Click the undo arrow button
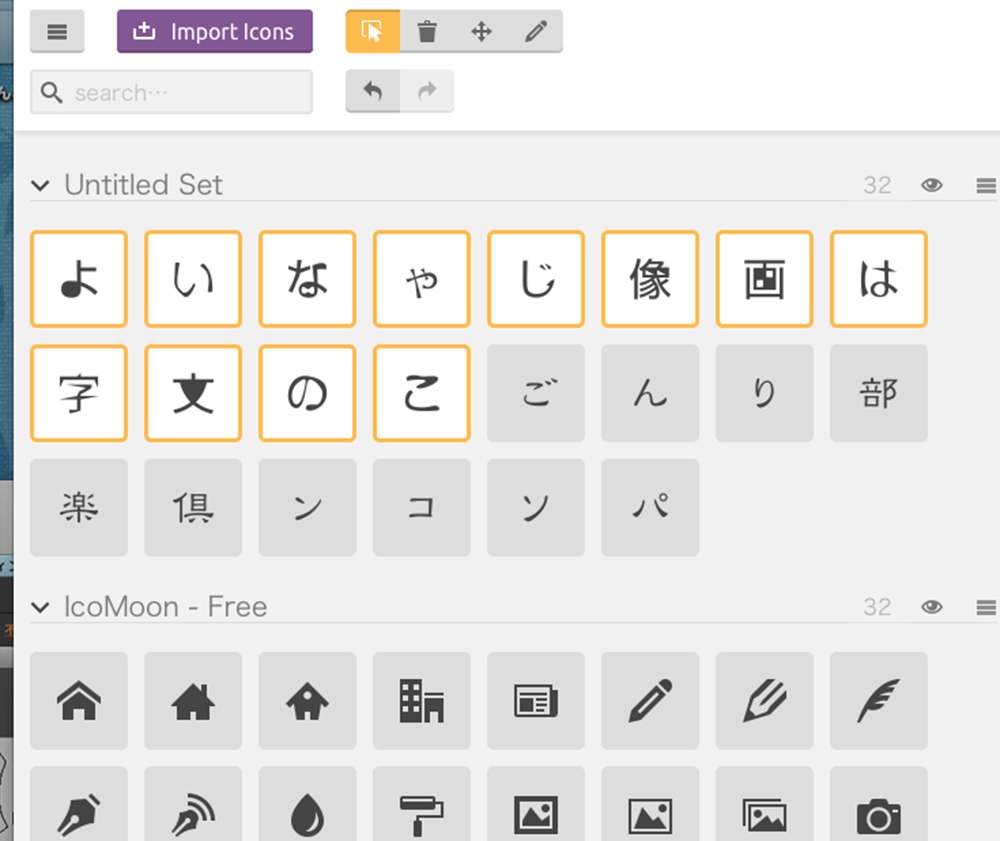The image size is (1000, 841). tap(373, 92)
